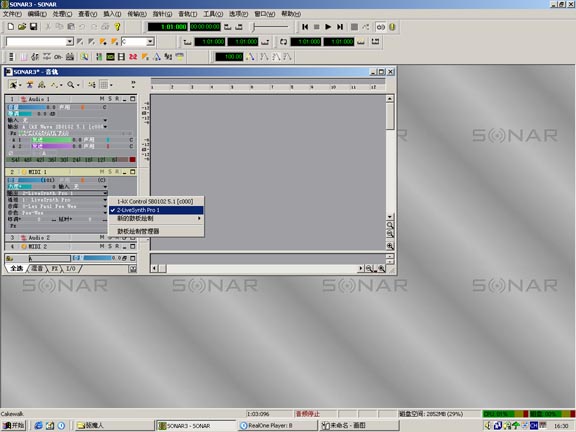Arm the Audio 1 track for recording

click(117, 99)
